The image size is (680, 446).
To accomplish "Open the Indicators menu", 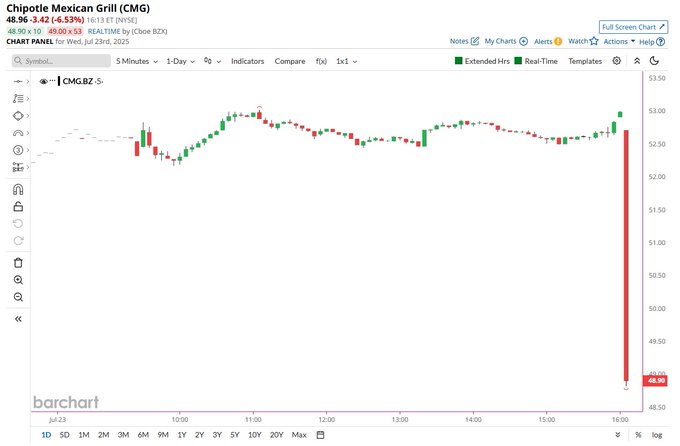I will 247,61.
